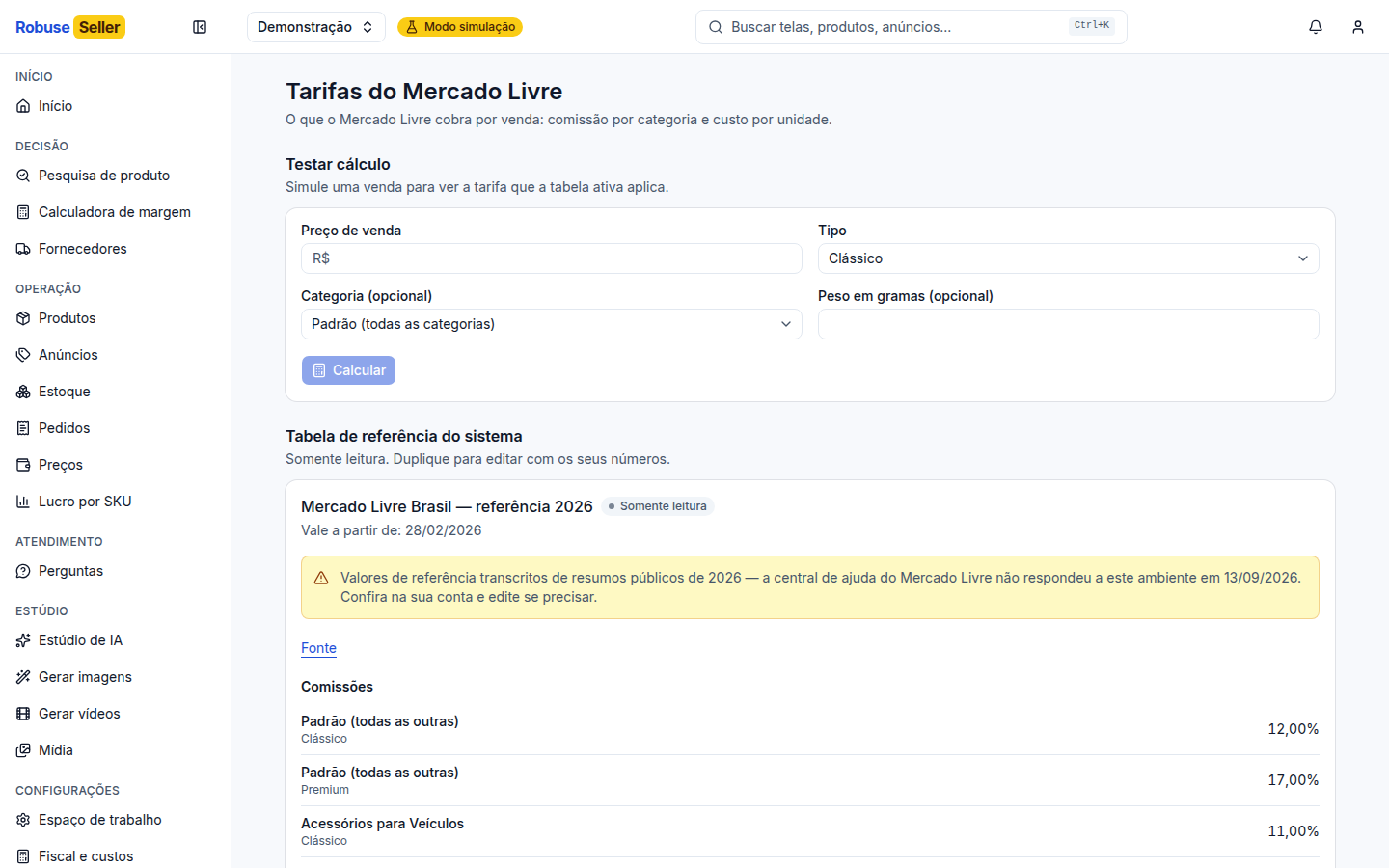Click the search magnifier icon
1389x868 pixels.
[716, 27]
